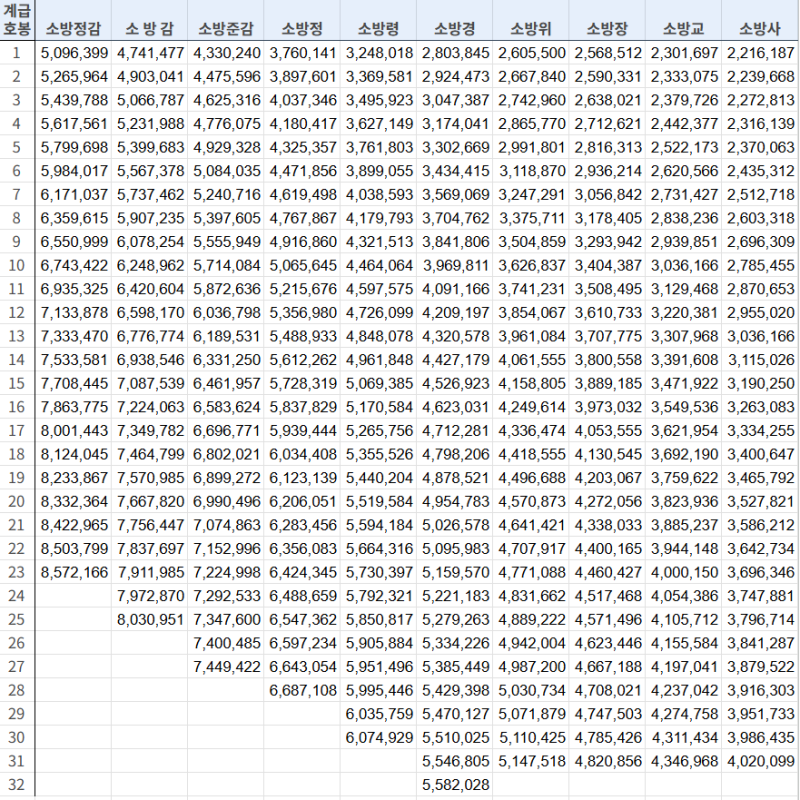The image size is (800, 800).
Task: Click the cell with value 2,991,801
Action: point(531,147)
